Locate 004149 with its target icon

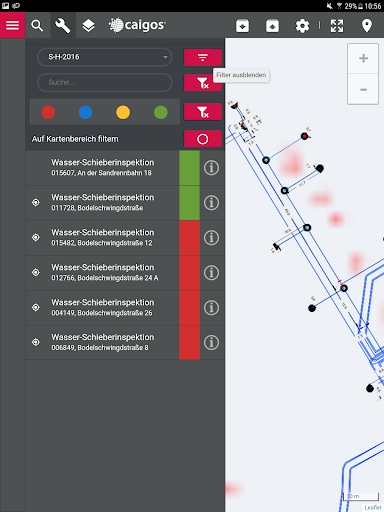36,307
